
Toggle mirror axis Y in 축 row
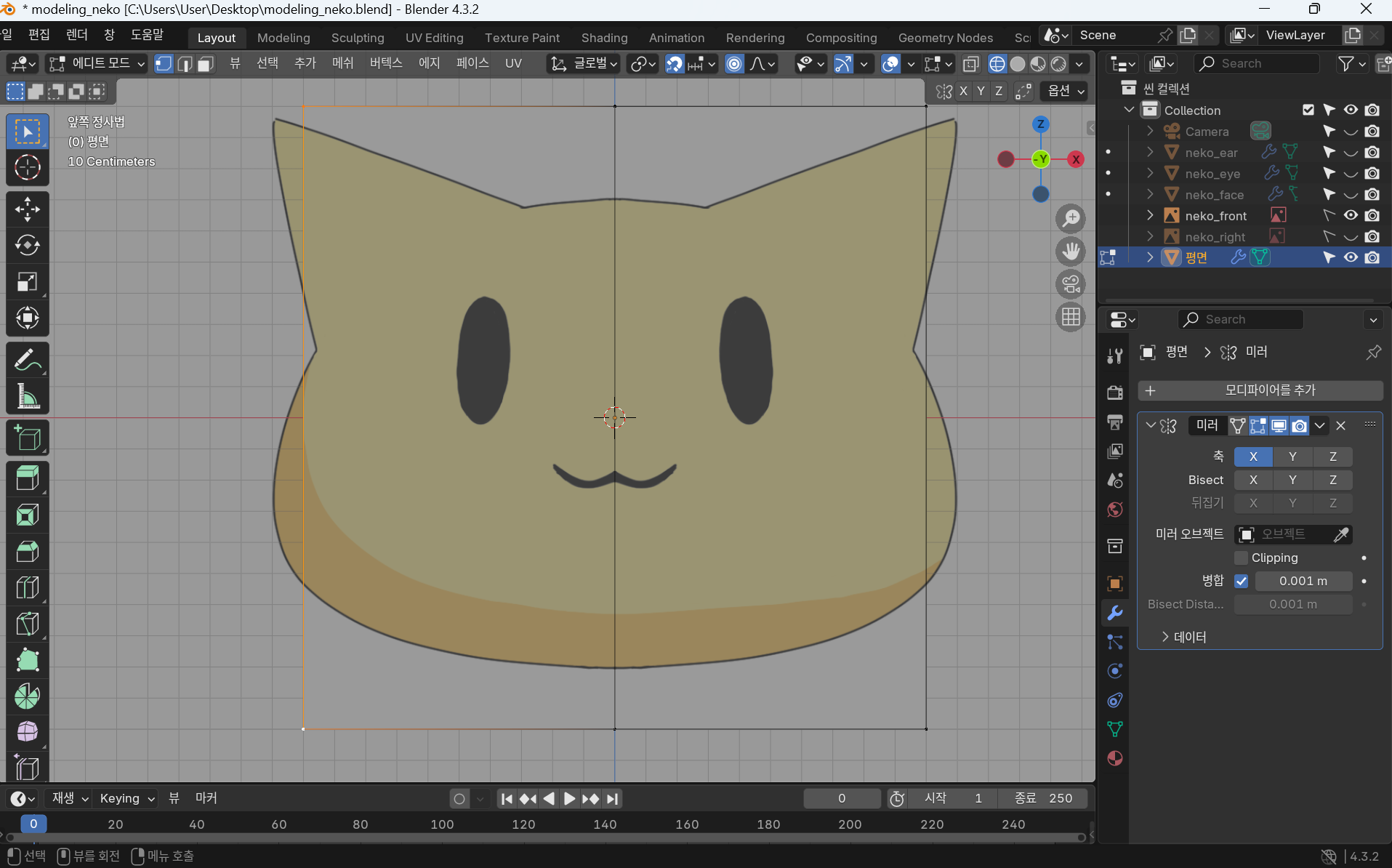(x=1292, y=457)
